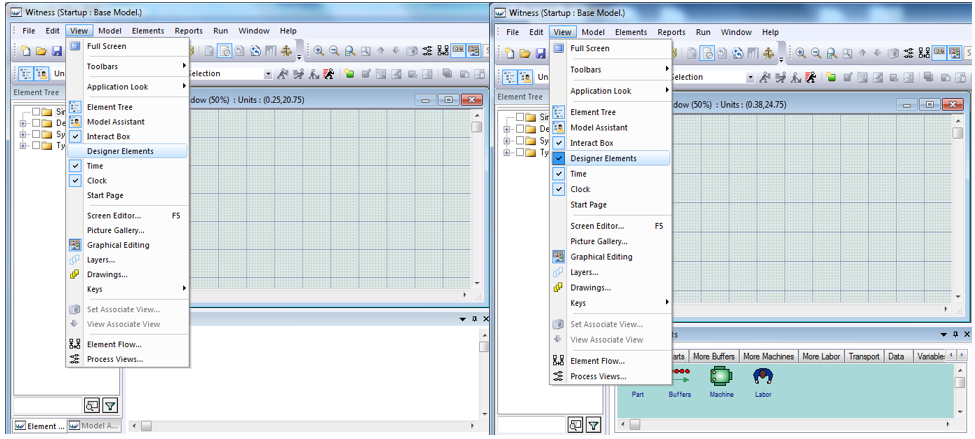Viewport: 975px width, 439px height.
Task: Click the Buffers element icon in the designer panel
Action: coord(679,377)
